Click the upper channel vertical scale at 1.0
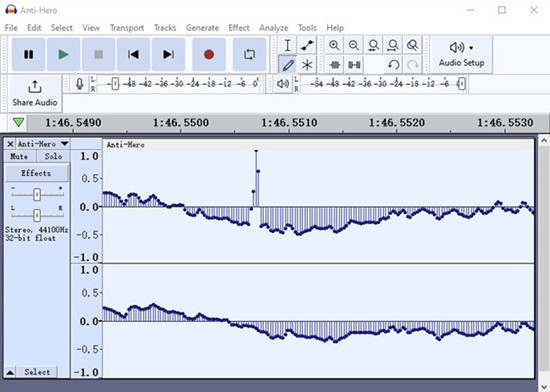Screen dimensions: 550x392 [x=89, y=156]
